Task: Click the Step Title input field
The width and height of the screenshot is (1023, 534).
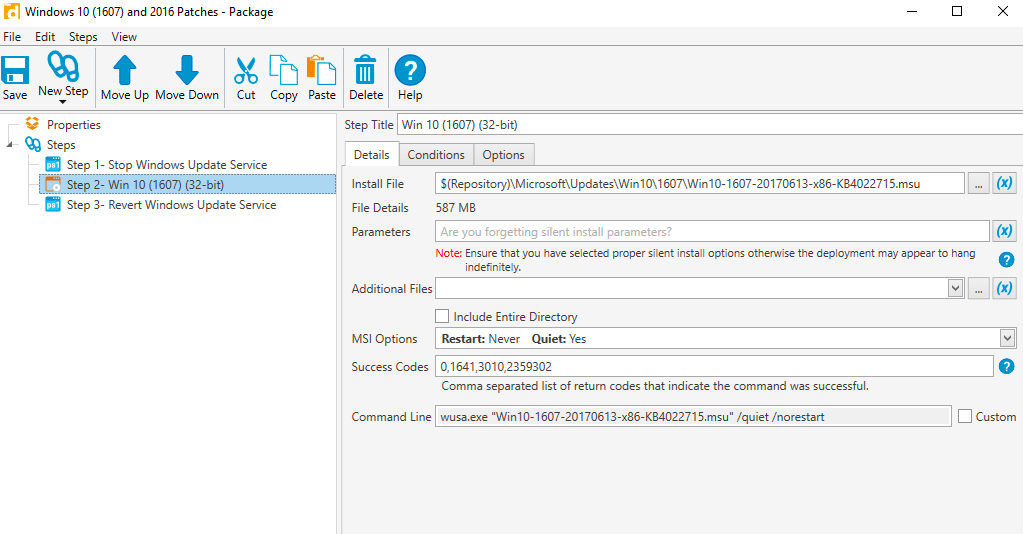Action: tap(710, 125)
